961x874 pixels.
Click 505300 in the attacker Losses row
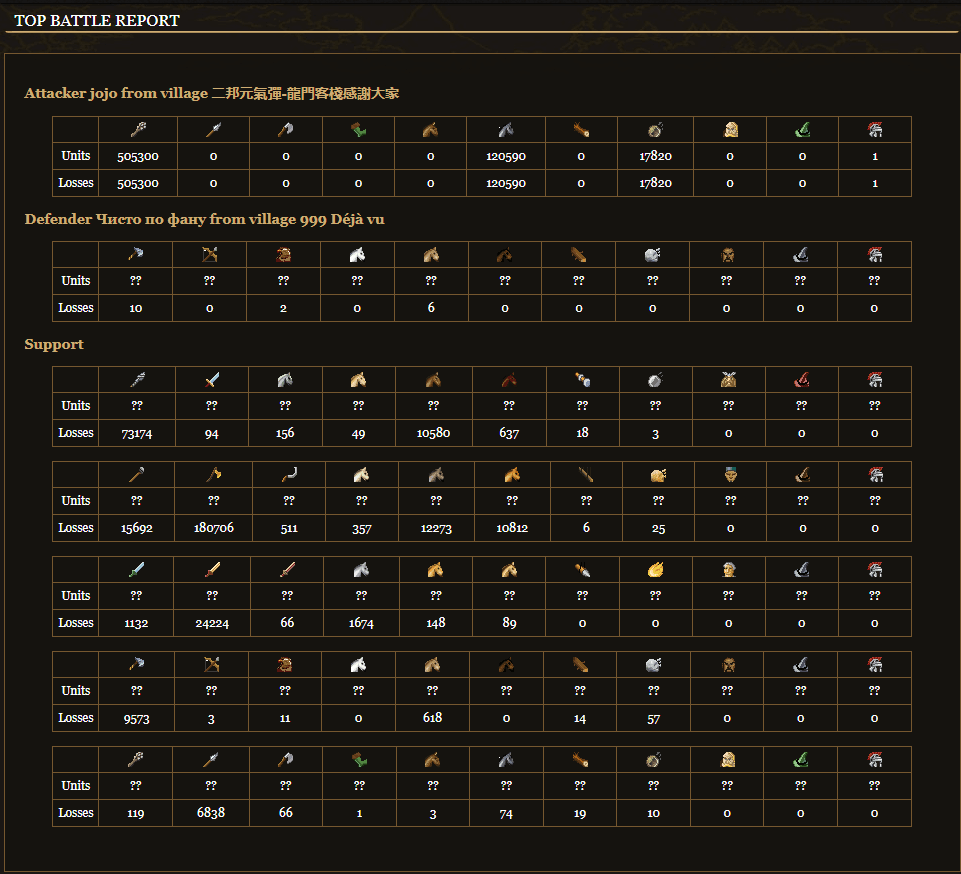pos(138,183)
